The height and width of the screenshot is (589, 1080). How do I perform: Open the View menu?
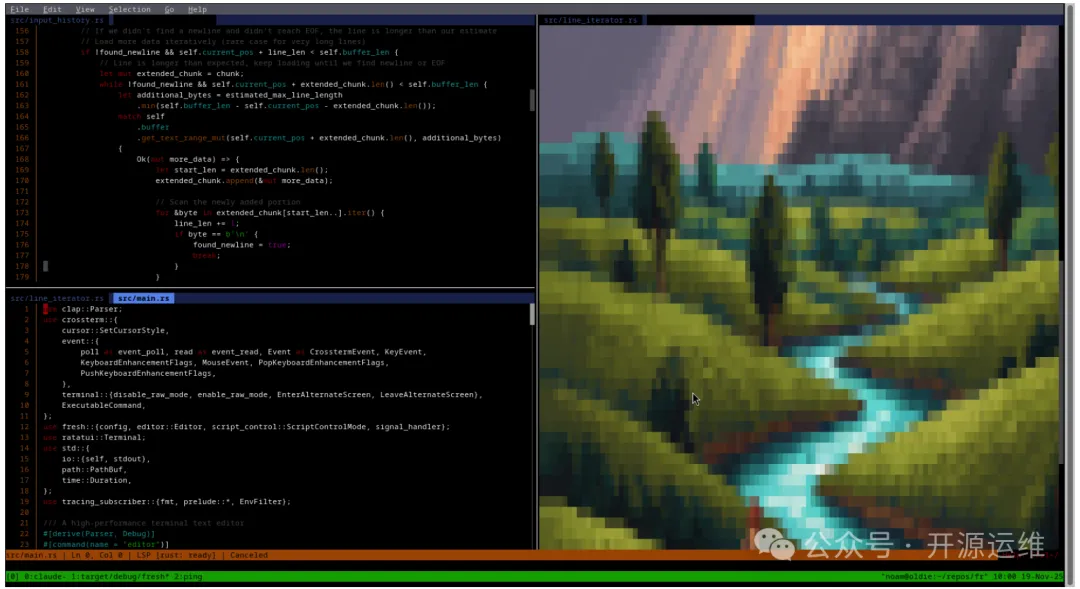(x=86, y=9)
